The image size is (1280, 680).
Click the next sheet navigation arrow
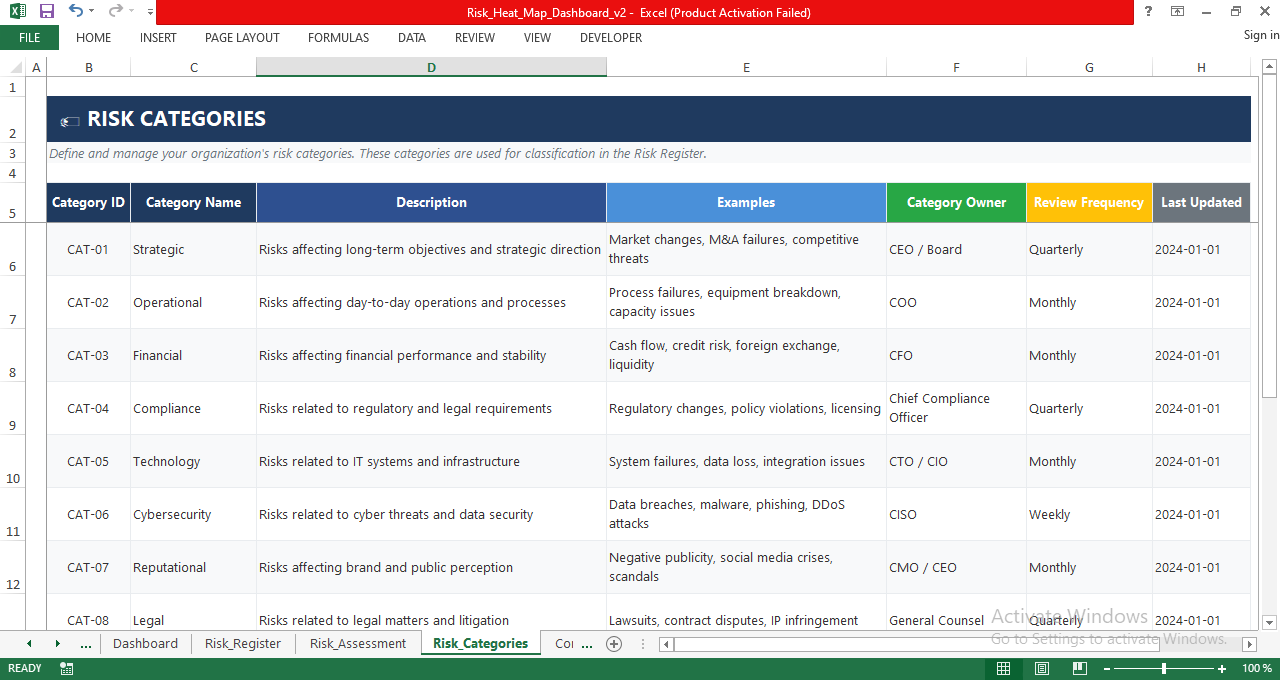tap(57, 644)
